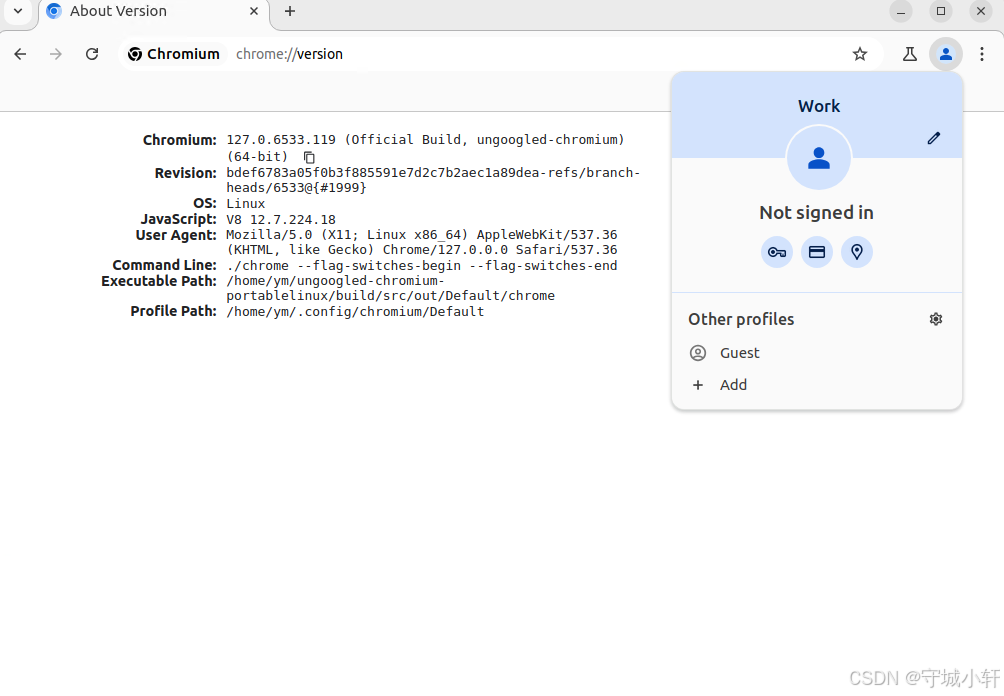The image size is (1004, 696).
Task: Reload the chrome://version page
Action: 92,54
